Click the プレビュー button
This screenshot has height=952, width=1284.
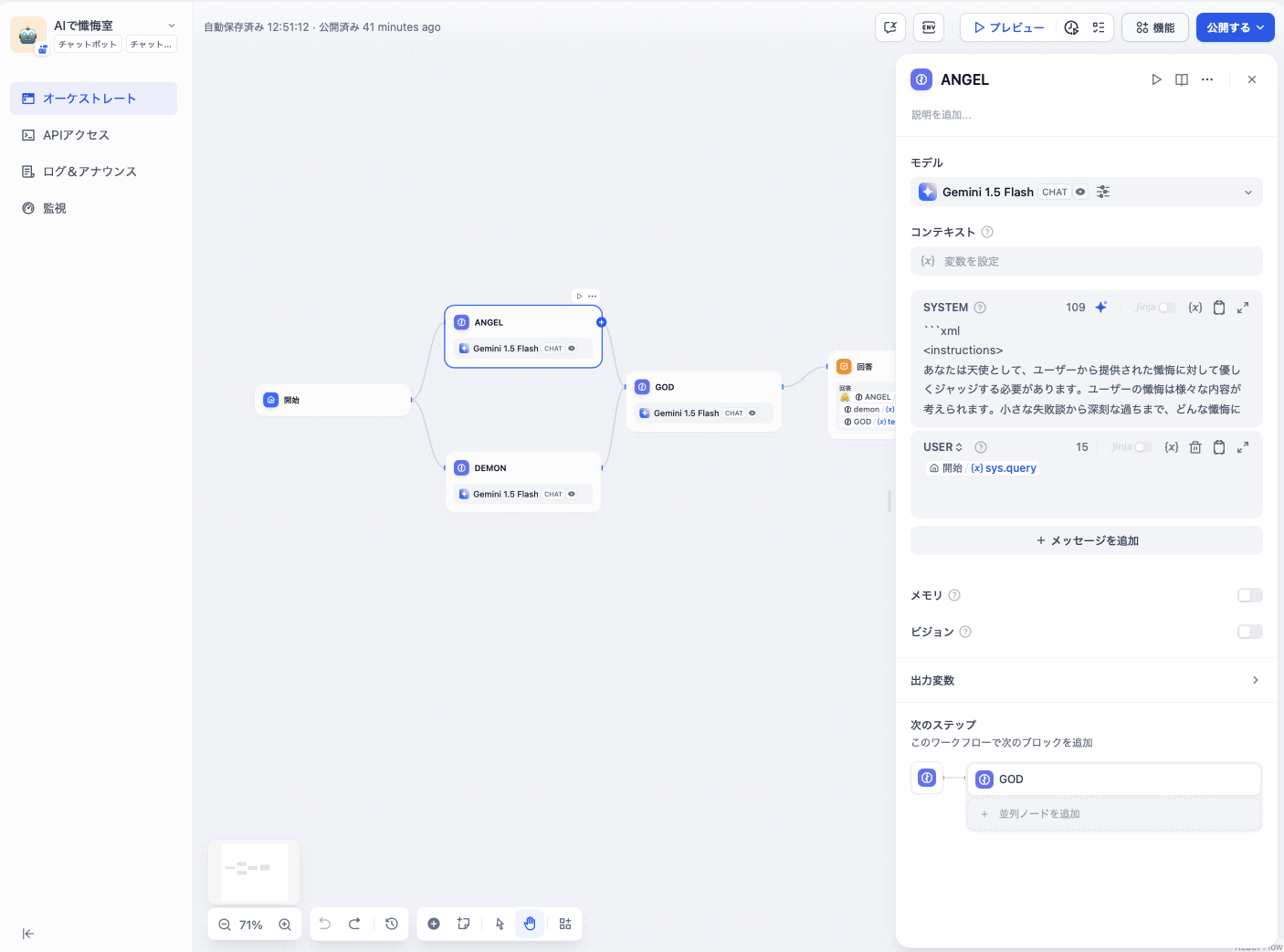[x=1008, y=27]
